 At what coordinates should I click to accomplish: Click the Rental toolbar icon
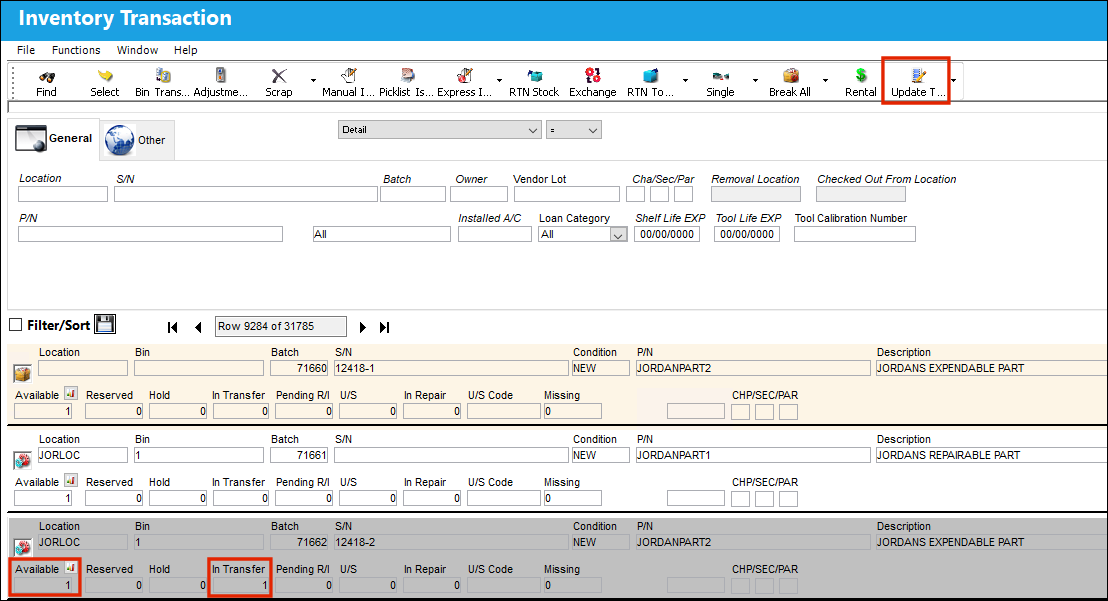[x=861, y=76]
